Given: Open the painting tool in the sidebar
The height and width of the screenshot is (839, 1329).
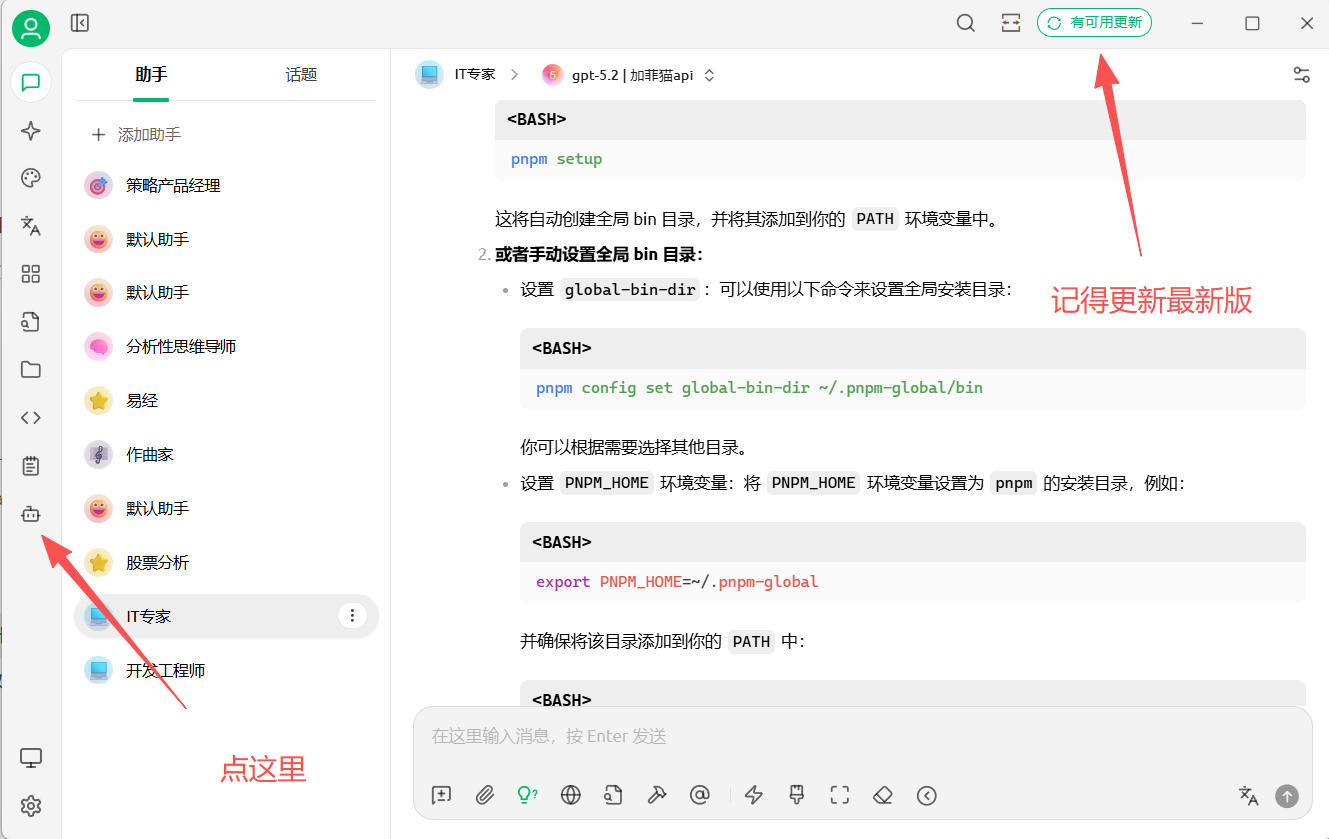Looking at the screenshot, I should [30, 178].
